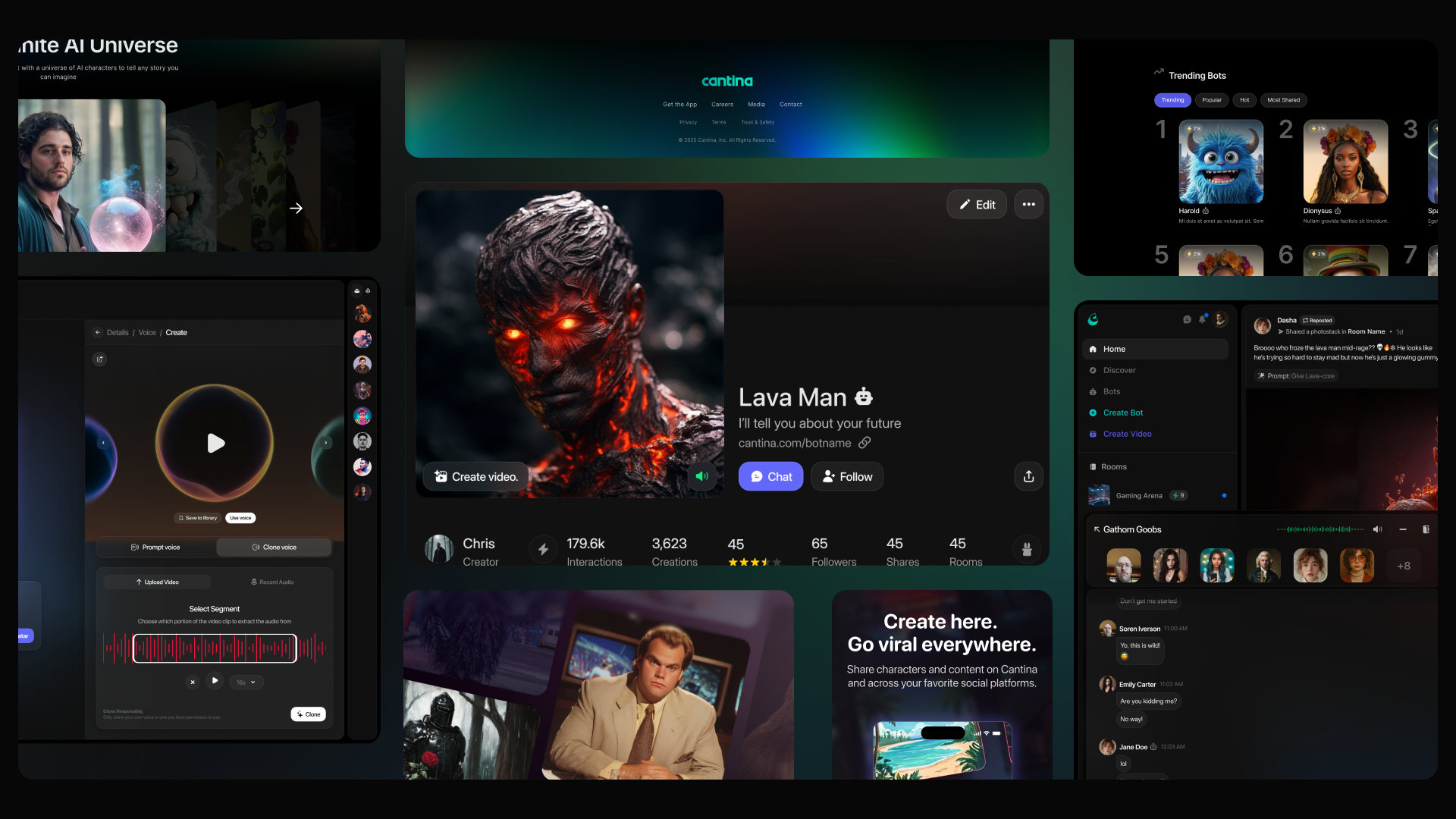Select the Most Shared filter tab
This screenshot has height=819, width=1456.
(1283, 100)
